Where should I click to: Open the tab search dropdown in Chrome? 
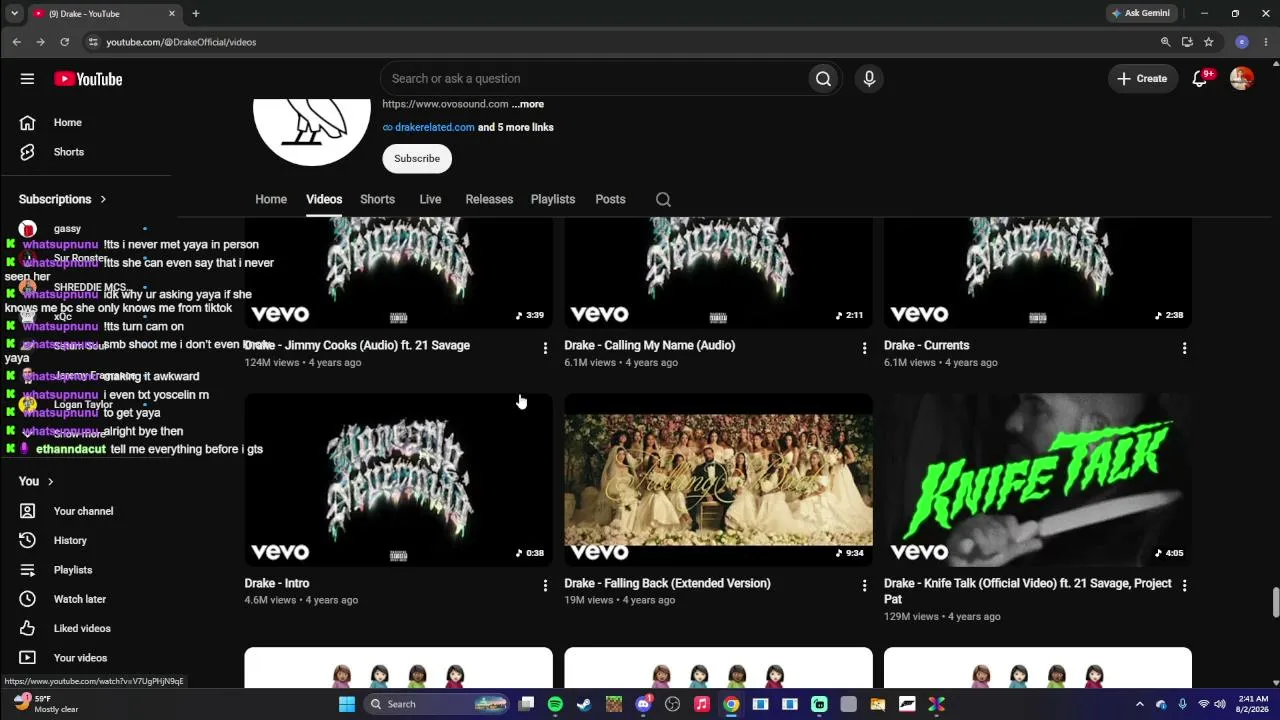click(x=14, y=14)
